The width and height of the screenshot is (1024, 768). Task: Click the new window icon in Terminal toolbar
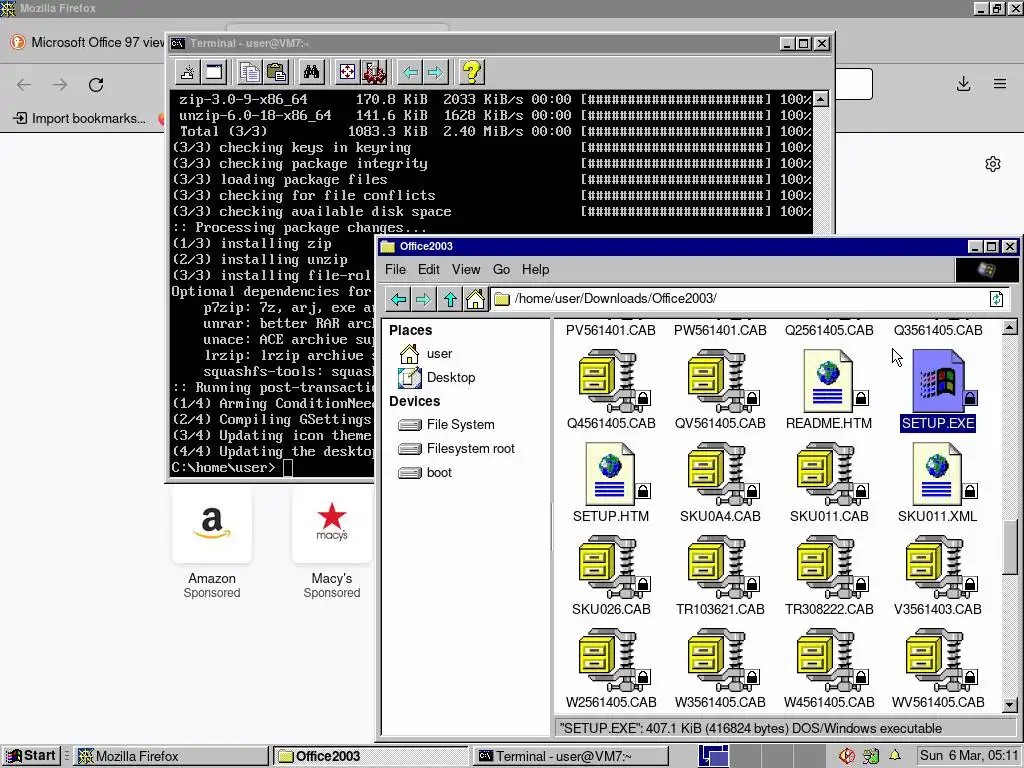[214, 72]
